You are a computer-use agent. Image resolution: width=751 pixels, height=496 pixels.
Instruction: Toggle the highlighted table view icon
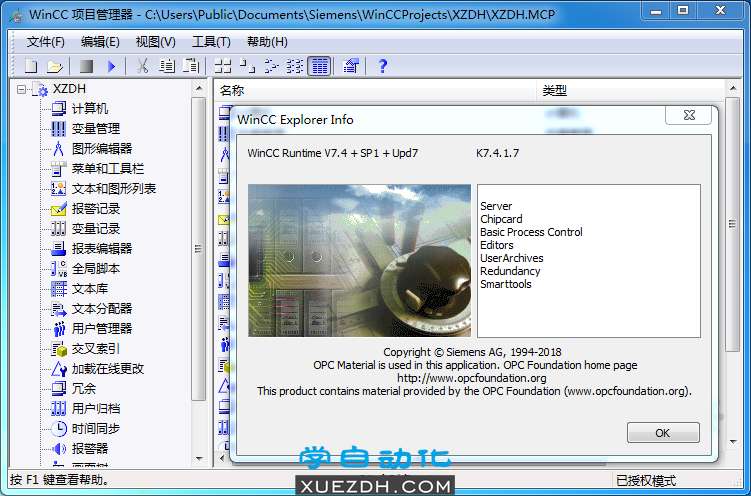pos(319,66)
